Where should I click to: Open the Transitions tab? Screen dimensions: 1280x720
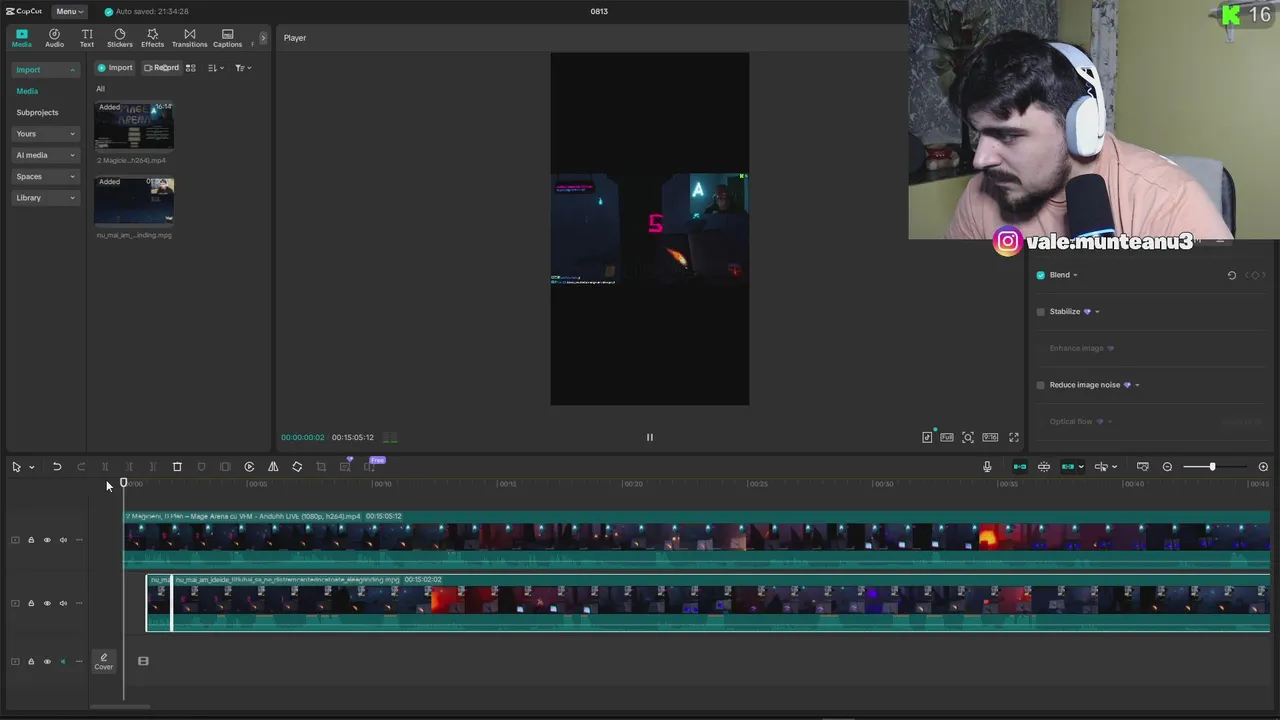[189, 38]
